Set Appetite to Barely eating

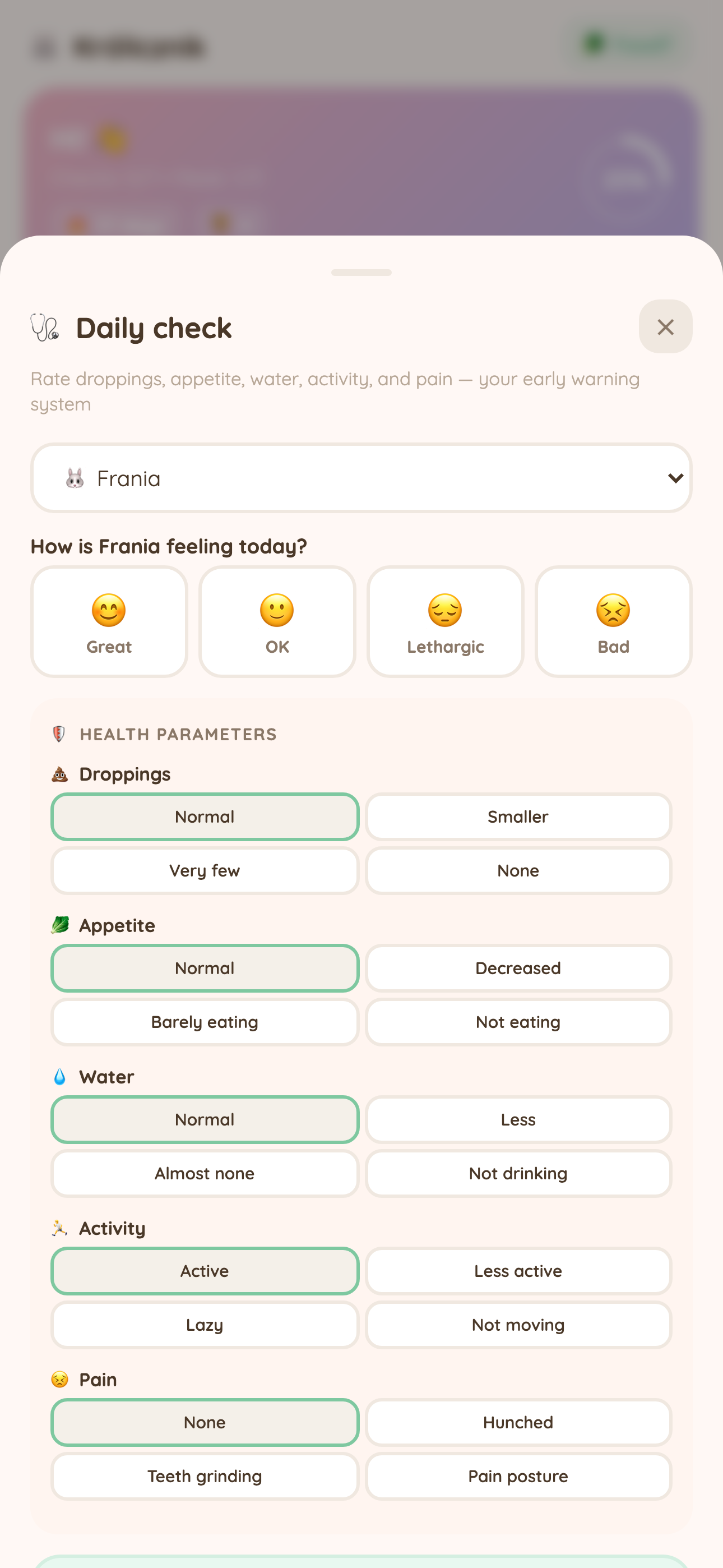[205, 1022]
